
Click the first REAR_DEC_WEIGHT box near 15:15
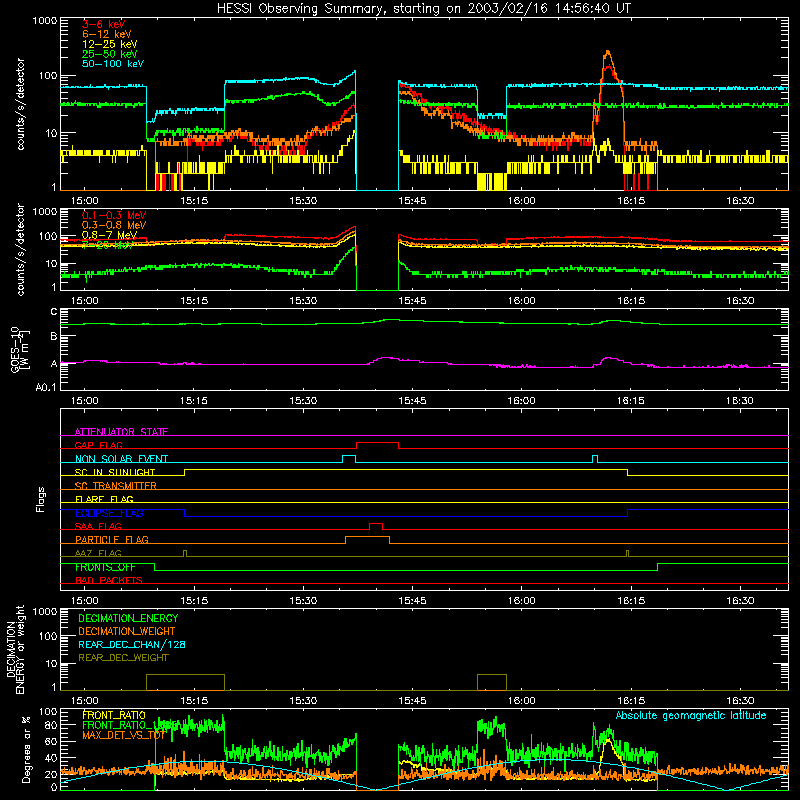pos(185,682)
